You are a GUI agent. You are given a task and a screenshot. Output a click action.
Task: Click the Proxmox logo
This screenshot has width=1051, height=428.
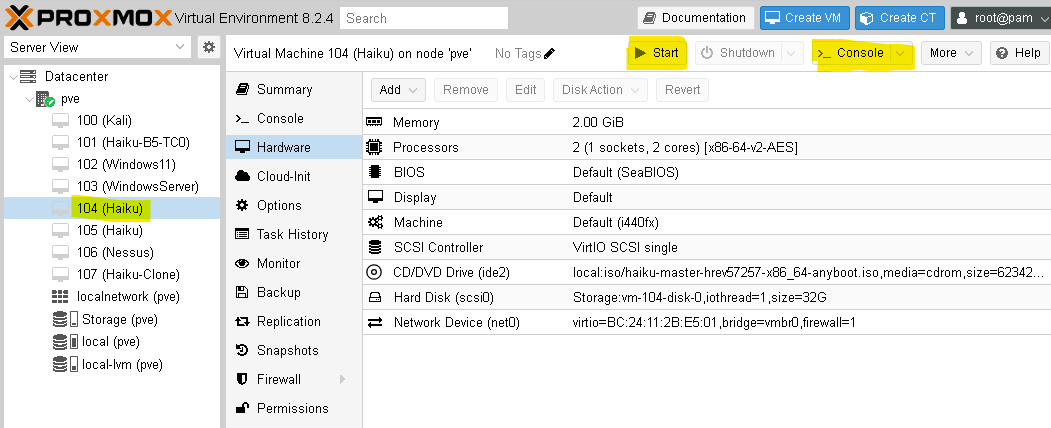88,17
